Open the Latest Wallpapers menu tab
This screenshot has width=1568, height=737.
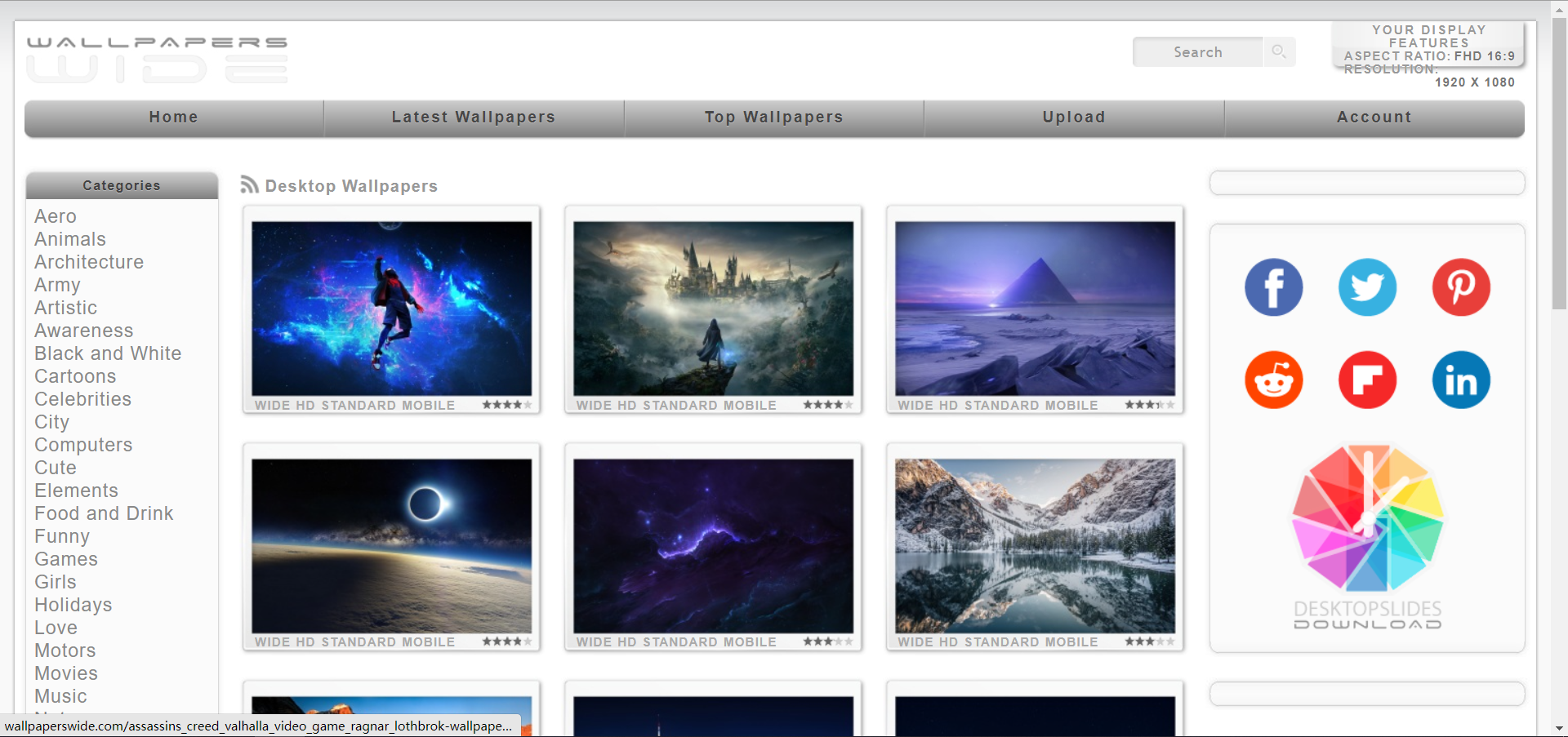click(x=474, y=118)
